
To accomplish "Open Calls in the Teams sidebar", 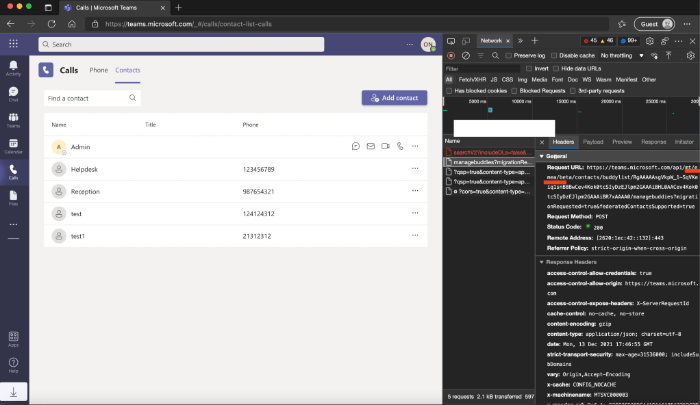I will click(x=13, y=172).
